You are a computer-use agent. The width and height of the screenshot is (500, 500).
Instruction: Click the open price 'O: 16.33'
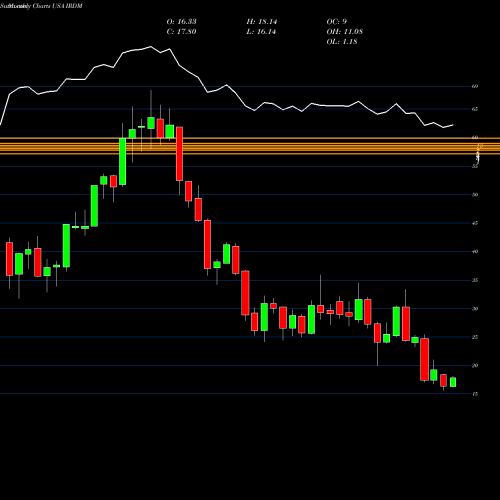tap(181, 22)
